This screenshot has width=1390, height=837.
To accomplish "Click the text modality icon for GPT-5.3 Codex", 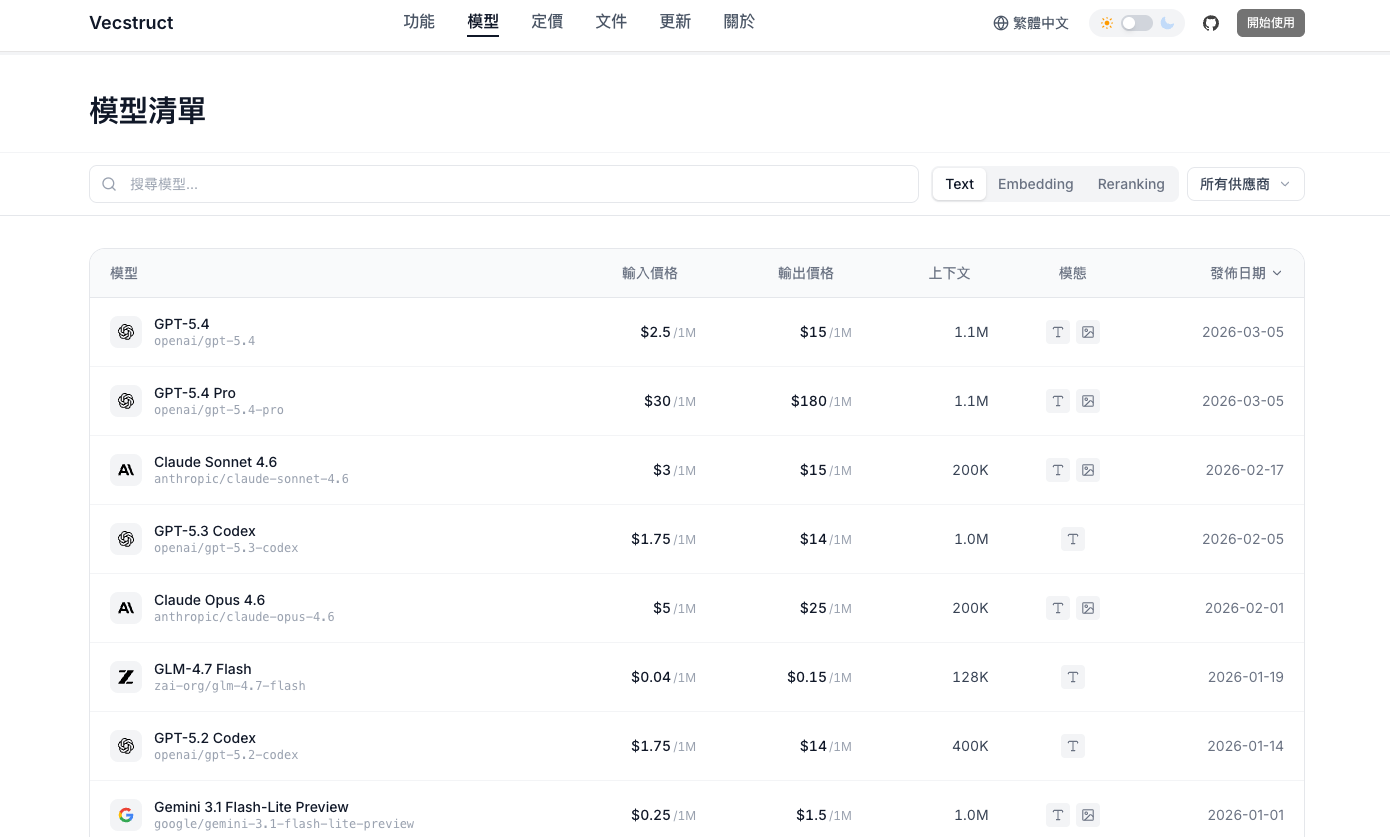I will pos(1073,539).
